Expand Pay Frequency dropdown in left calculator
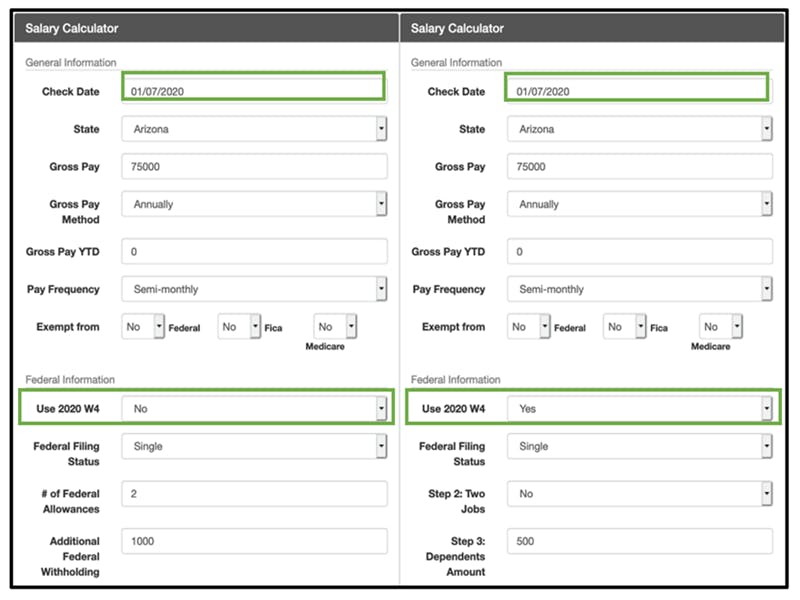The width and height of the screenshot is (800, 600). pos(254,289)
